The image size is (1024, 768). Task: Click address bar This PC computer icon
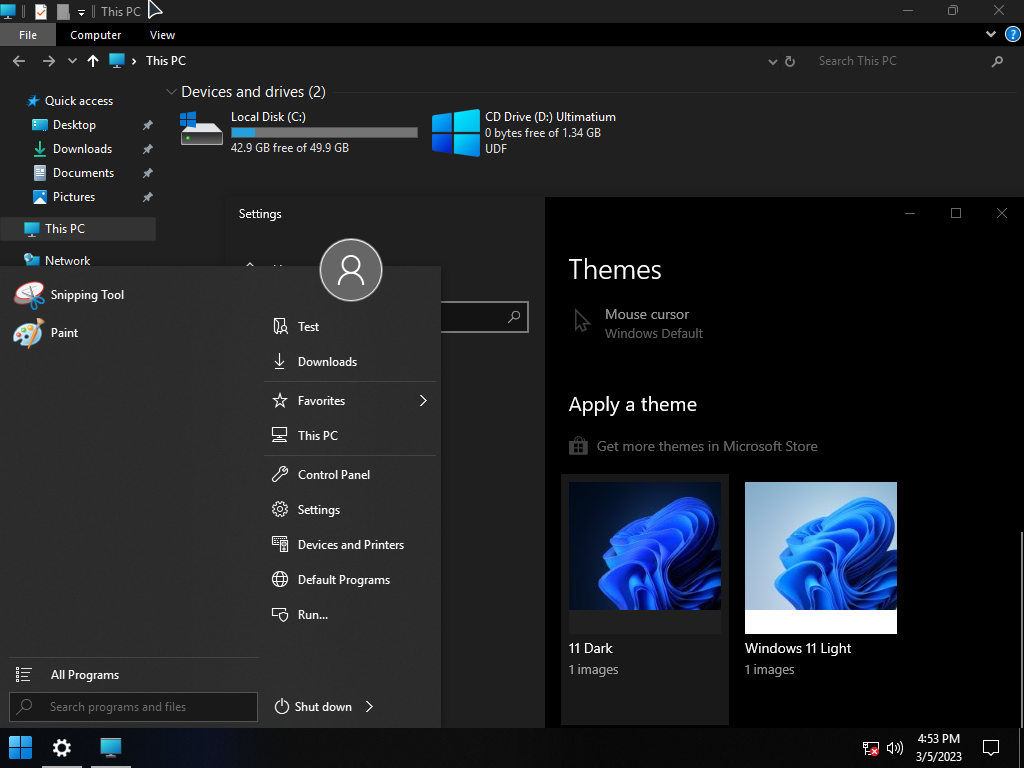point(117,61)
